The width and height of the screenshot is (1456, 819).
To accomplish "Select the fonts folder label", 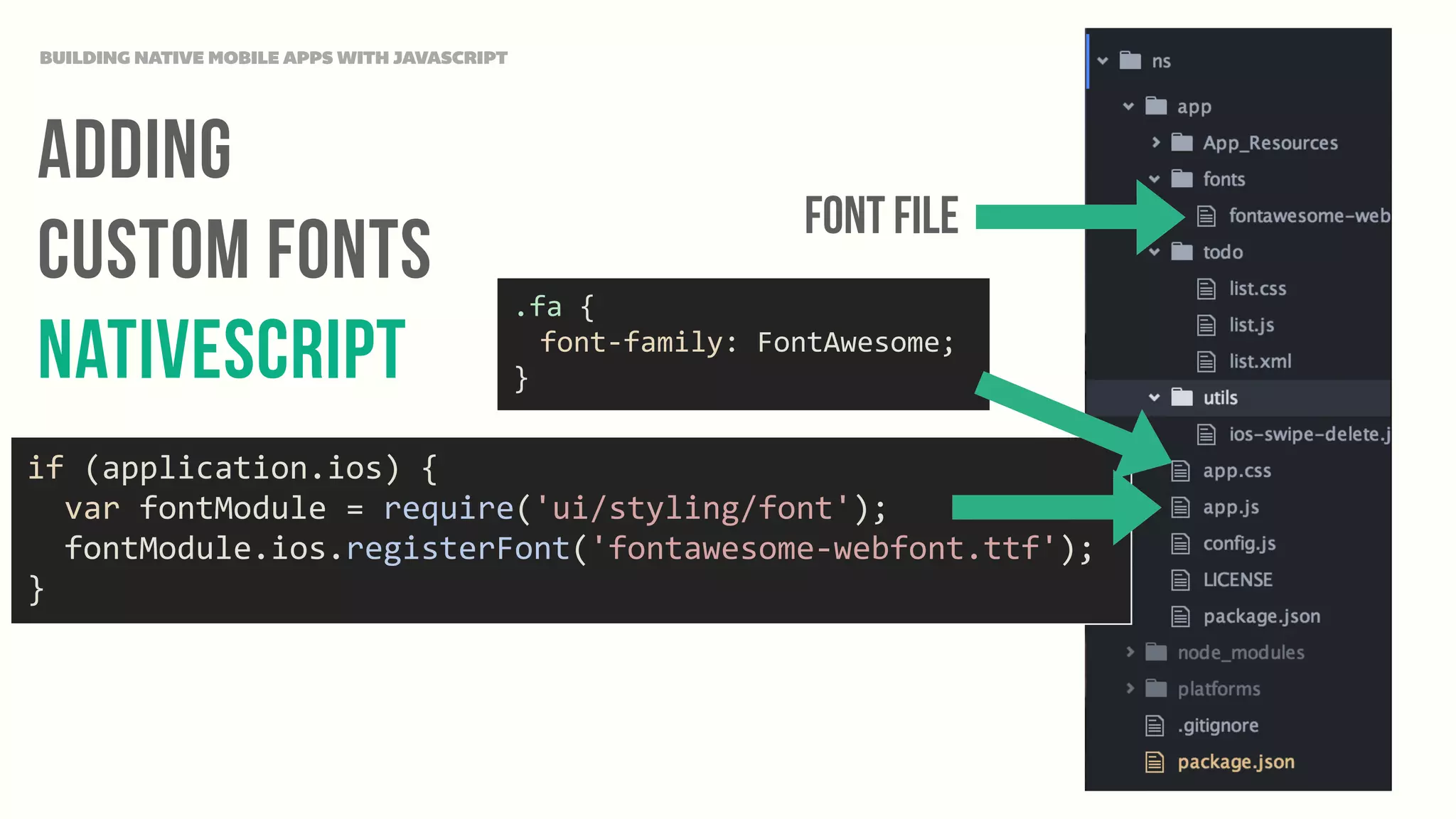I will (1224, 179).
